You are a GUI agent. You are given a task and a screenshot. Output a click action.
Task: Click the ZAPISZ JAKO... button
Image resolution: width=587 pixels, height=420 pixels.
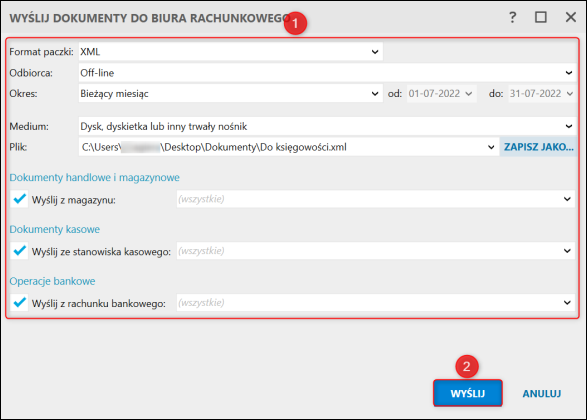tap(538, 147)
